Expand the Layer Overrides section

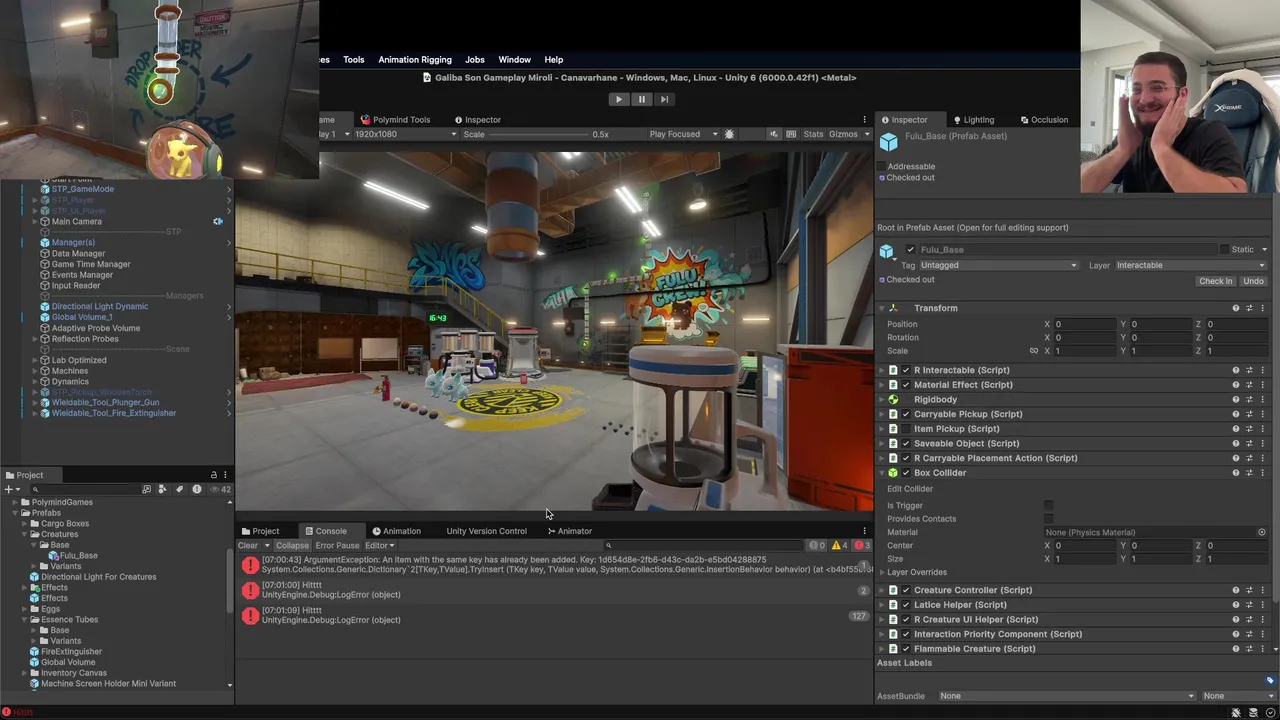pos(881,573)
